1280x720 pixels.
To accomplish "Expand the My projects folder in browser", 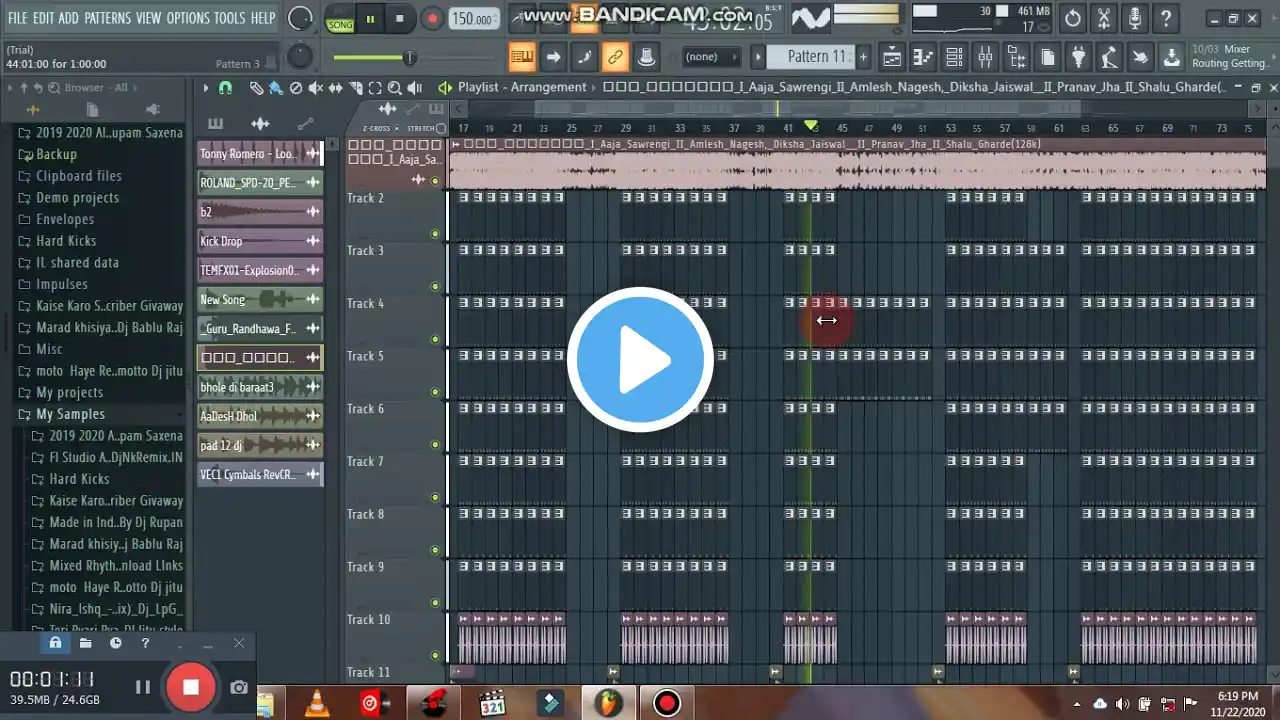I will [69, 392].
